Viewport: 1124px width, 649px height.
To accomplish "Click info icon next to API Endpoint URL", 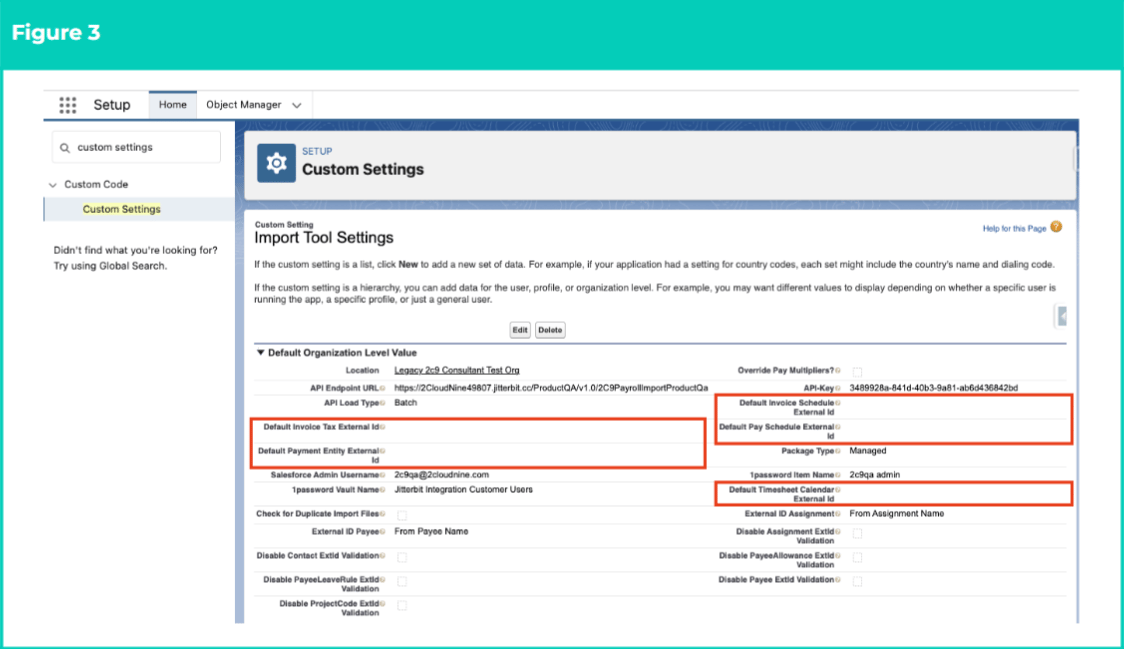I will [383, 388].
